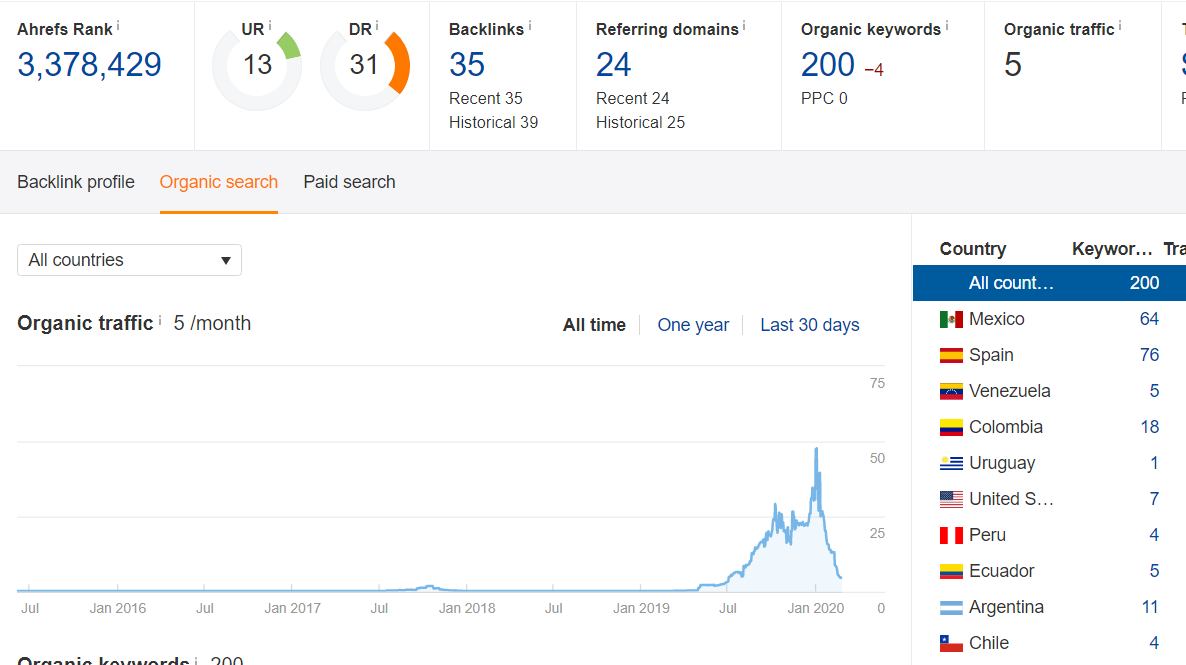This screenshot has height=665, width=1186.
Task: Click the Chile country name
Action: pyautogui.click(x=989, y=643)
